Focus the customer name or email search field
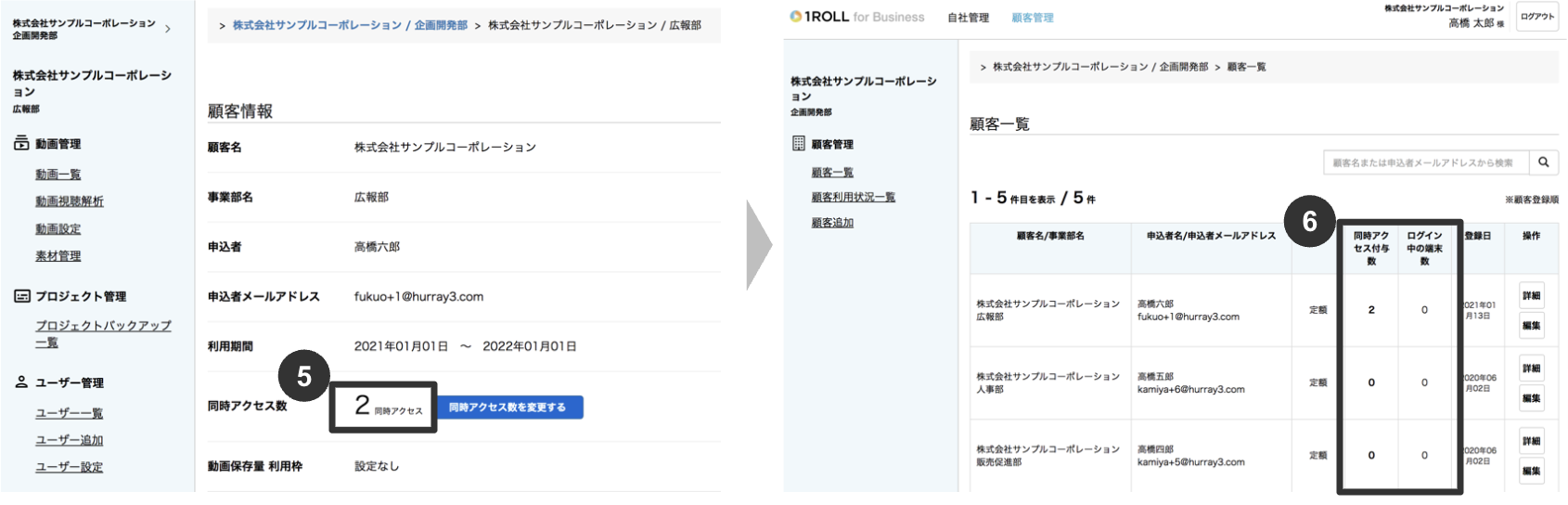This screenshot has height=505, width=1568. pyautogui.click(x=1426, y=162)
